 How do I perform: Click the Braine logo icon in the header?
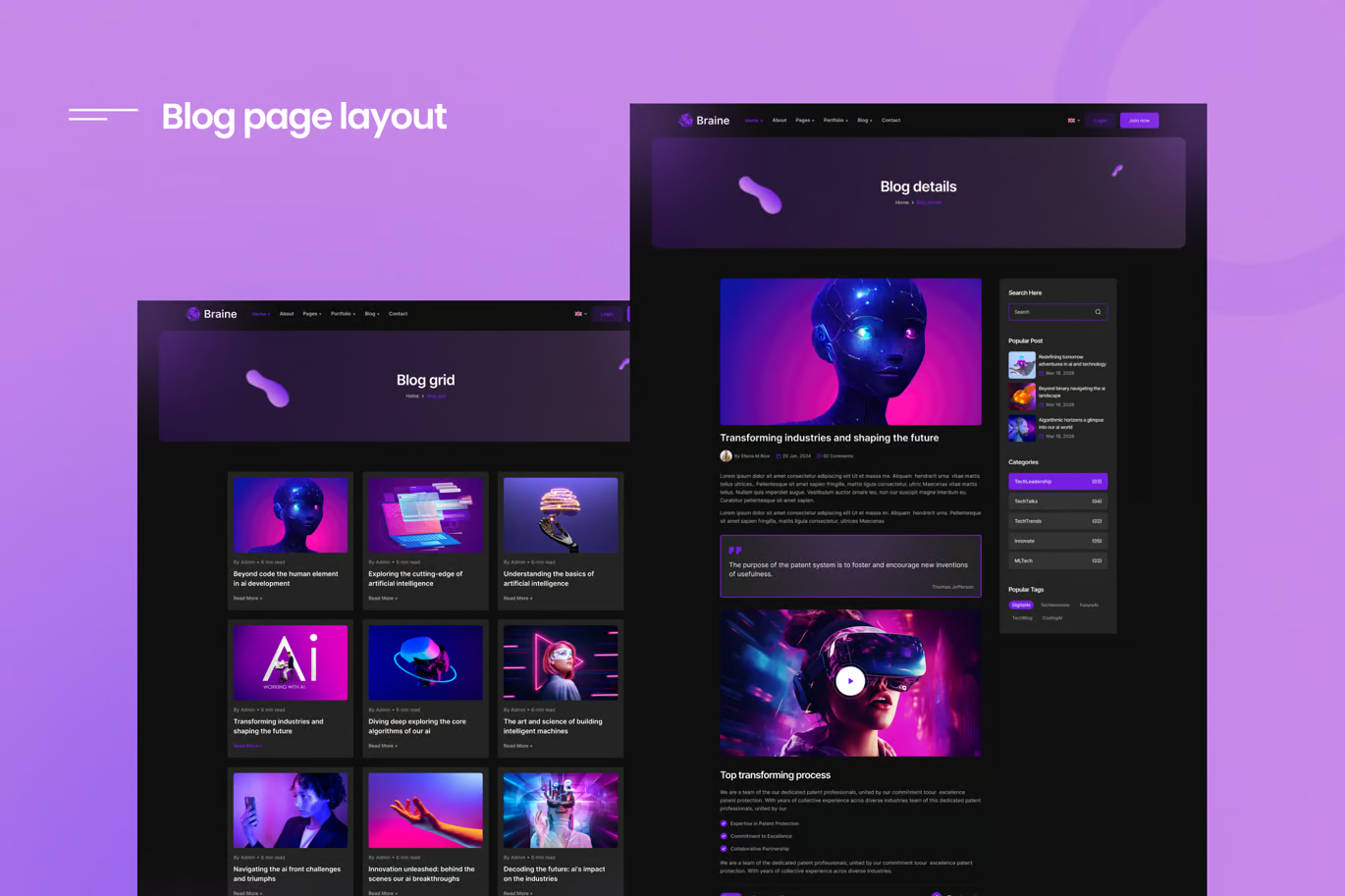click(x=684, y=120)
